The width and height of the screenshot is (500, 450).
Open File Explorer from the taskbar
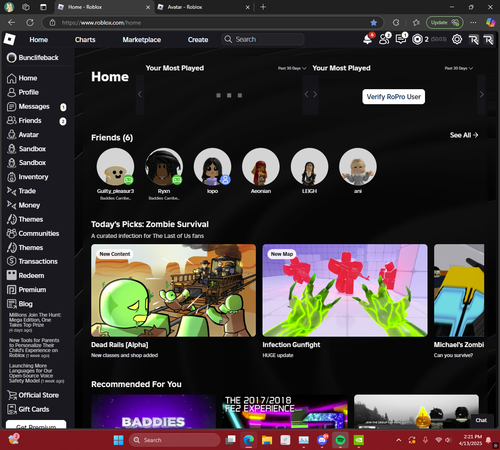tap(267, 440)
